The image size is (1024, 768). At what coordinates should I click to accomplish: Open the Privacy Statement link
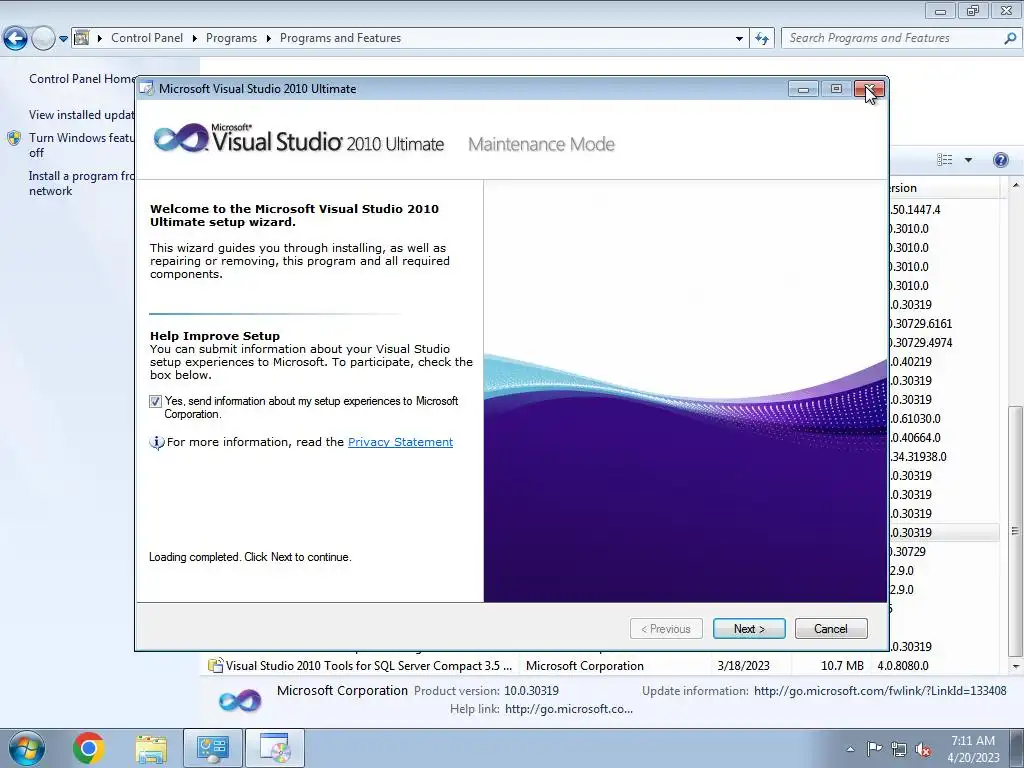tap(400, 442)
